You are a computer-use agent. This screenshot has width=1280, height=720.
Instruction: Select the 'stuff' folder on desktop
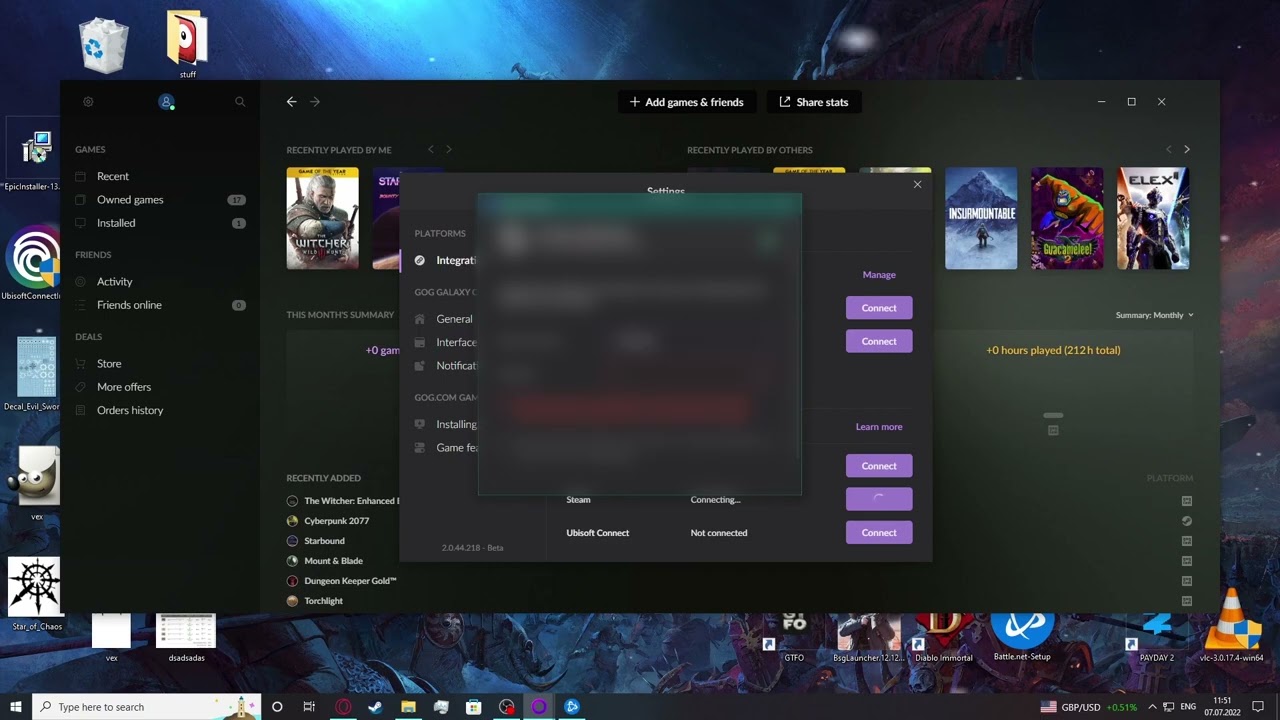pyautogui.click(x=187, y=44)
